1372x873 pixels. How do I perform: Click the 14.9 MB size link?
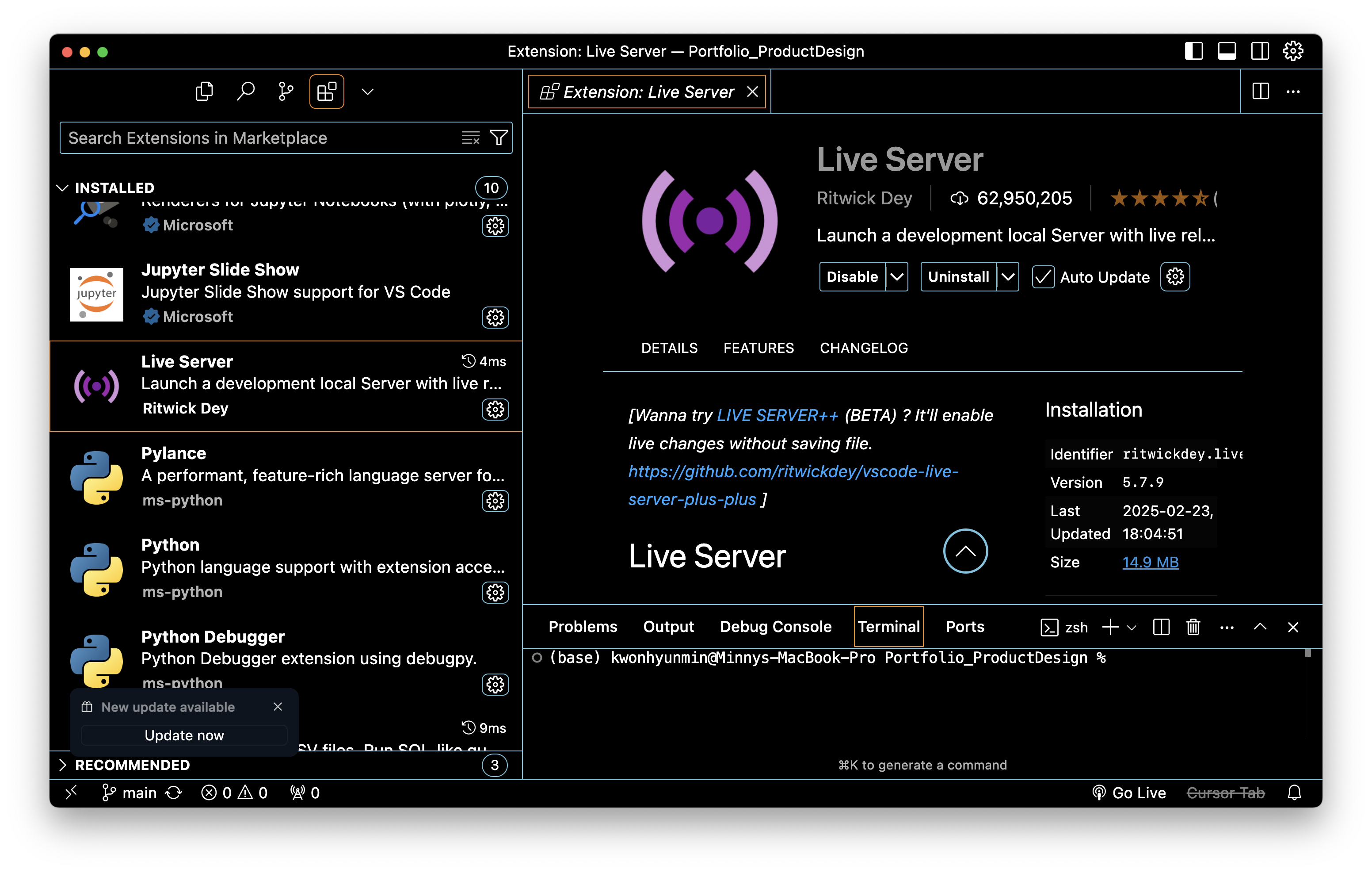click(1151, 562)
